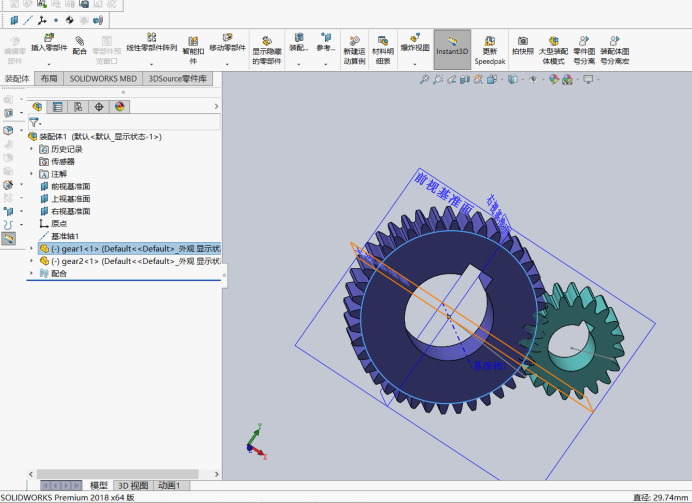Click the 智能扣件 Smart Fasteners tool

point(193,50)
